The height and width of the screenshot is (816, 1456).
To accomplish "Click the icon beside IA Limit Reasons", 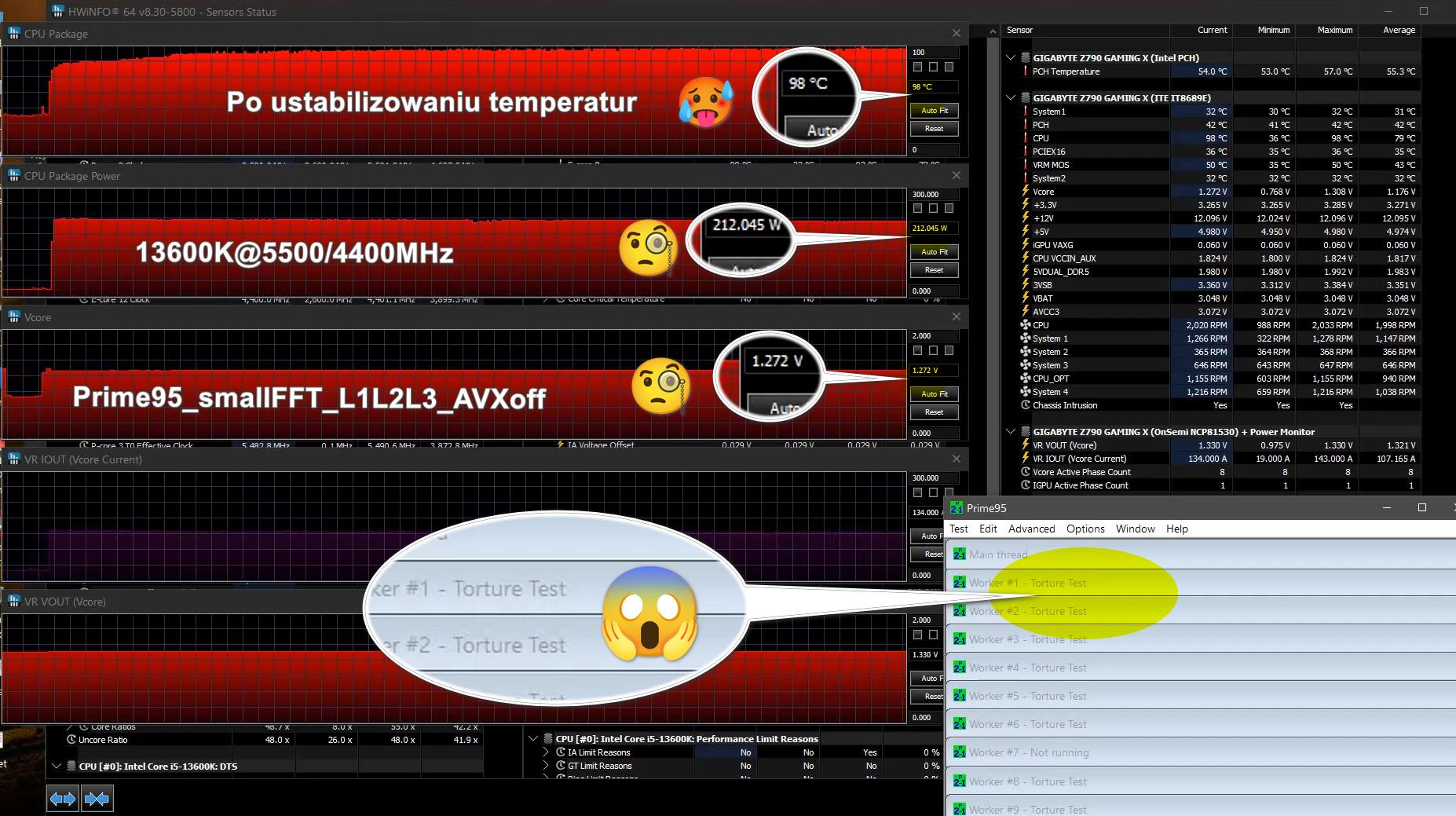I will (x=561, y=752).
